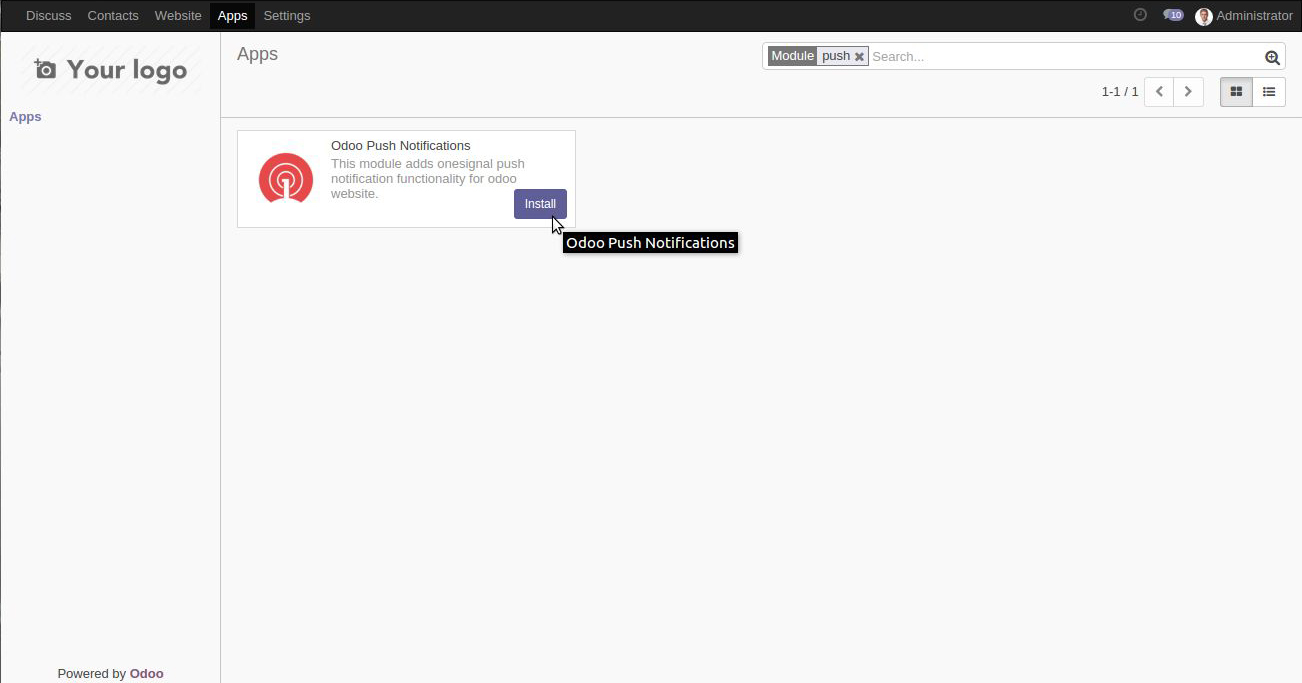Click the Module facet label in search

792,56
